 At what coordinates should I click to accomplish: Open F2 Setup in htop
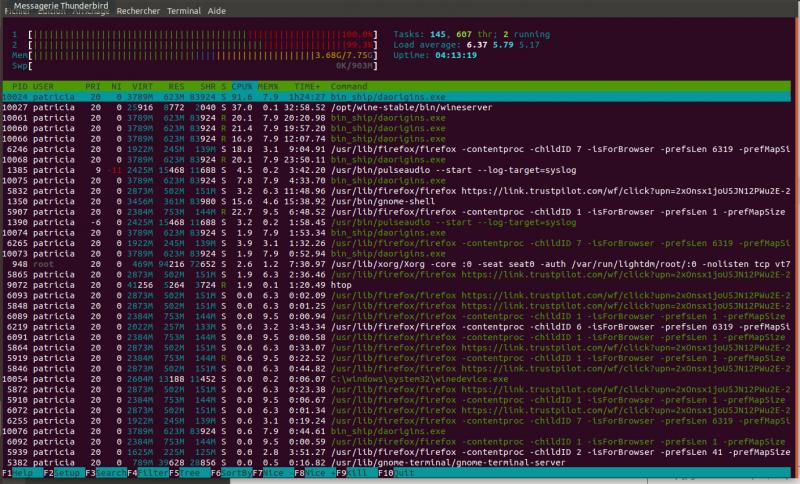64,473
